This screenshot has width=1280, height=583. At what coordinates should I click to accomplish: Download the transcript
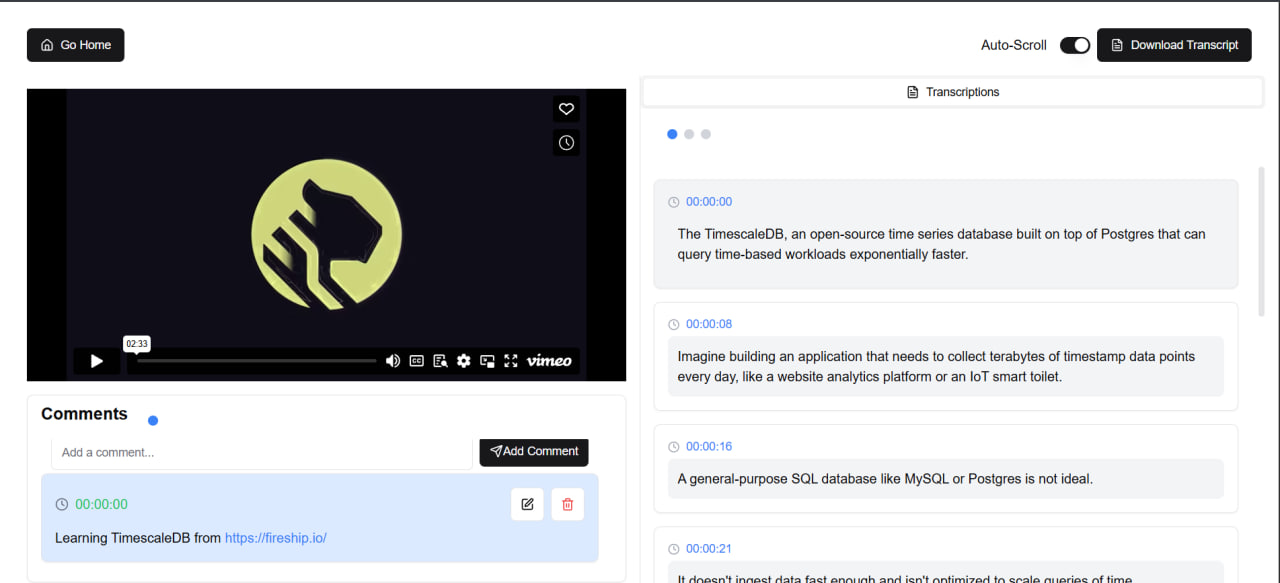[1174, 45]
